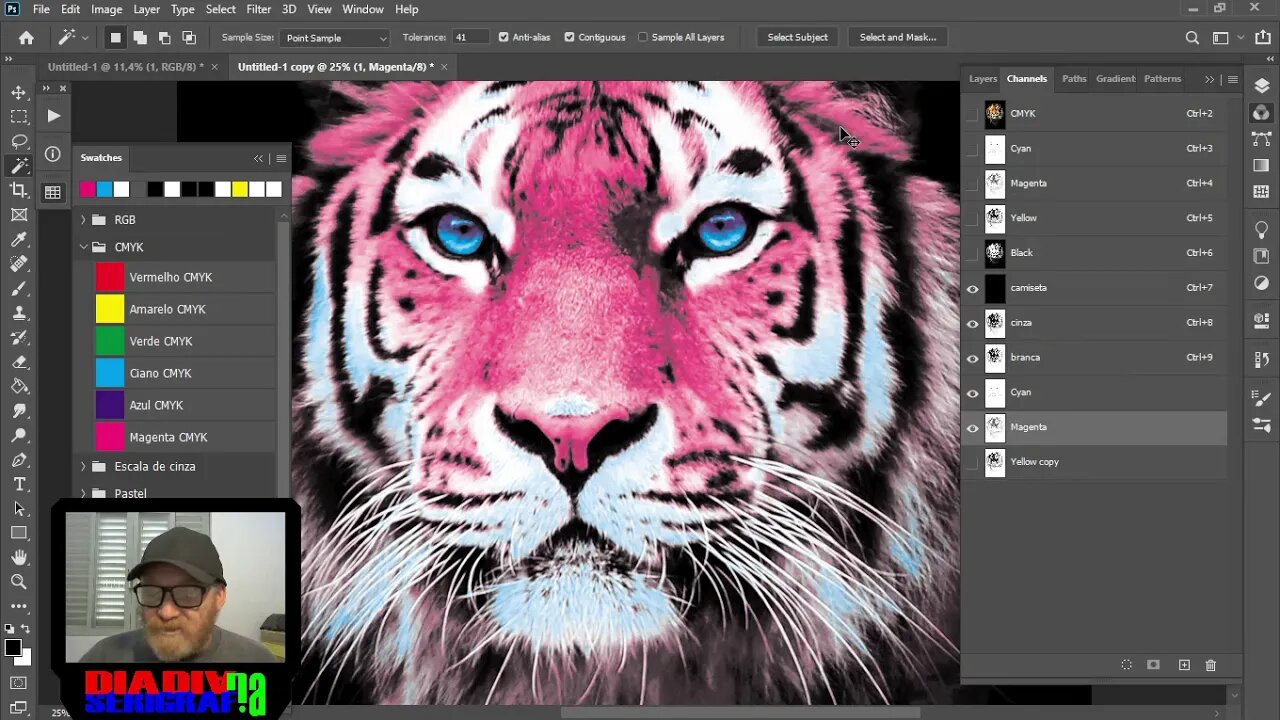Click the Home icon in options bar
Viewport: 1280px width, 720px height.
coord(26,38)
